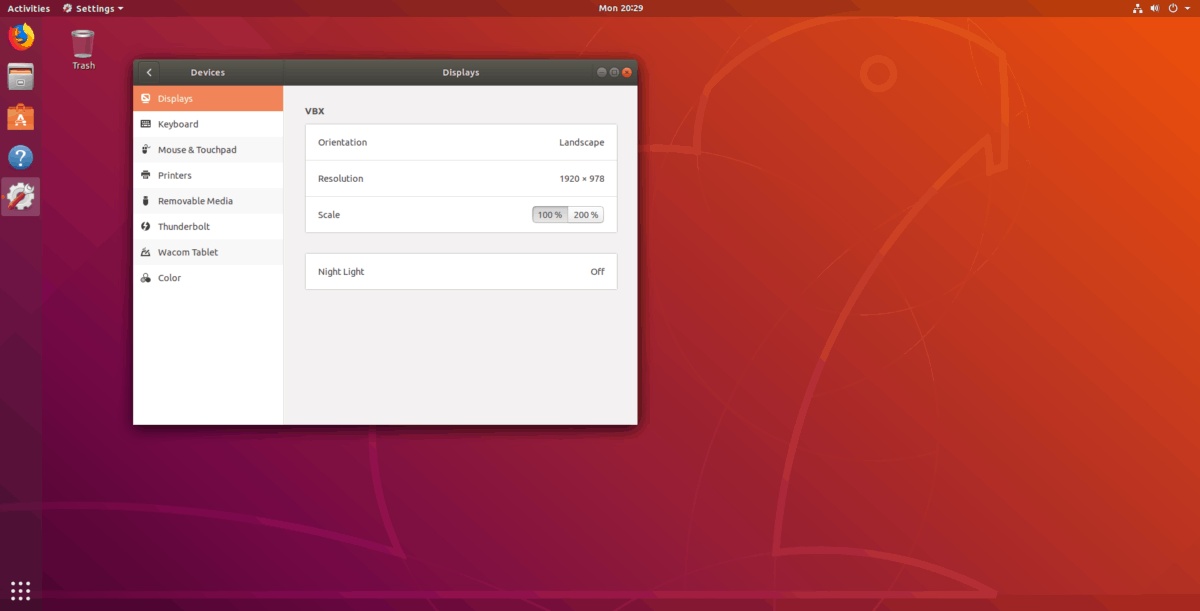The image size is (1200, 611).
Task: Open Orientation options showing Landscape
Action: pyautogui.click(x=460, y=142)
